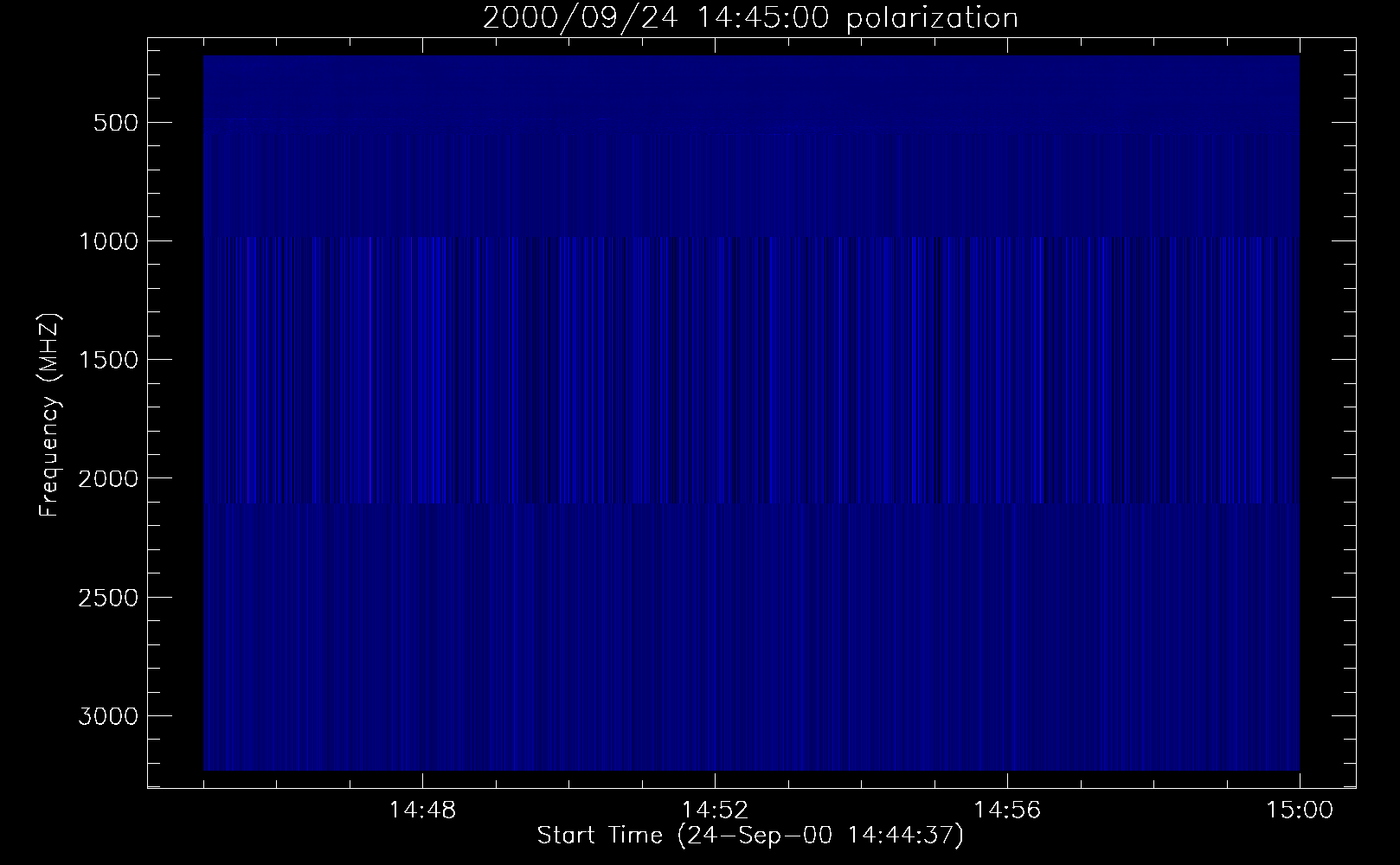The image size is (1400, 865).
Task: Click the '1000' frequency tick label
Action: click(108, 240)
